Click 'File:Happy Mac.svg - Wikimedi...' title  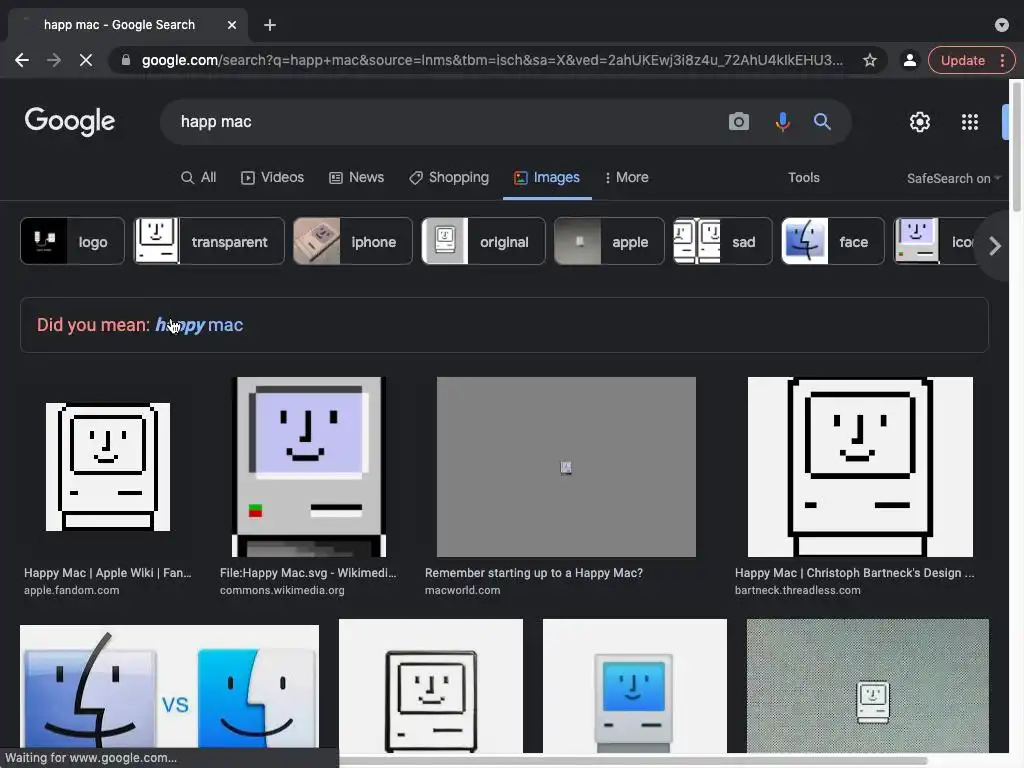coord(308,573)
